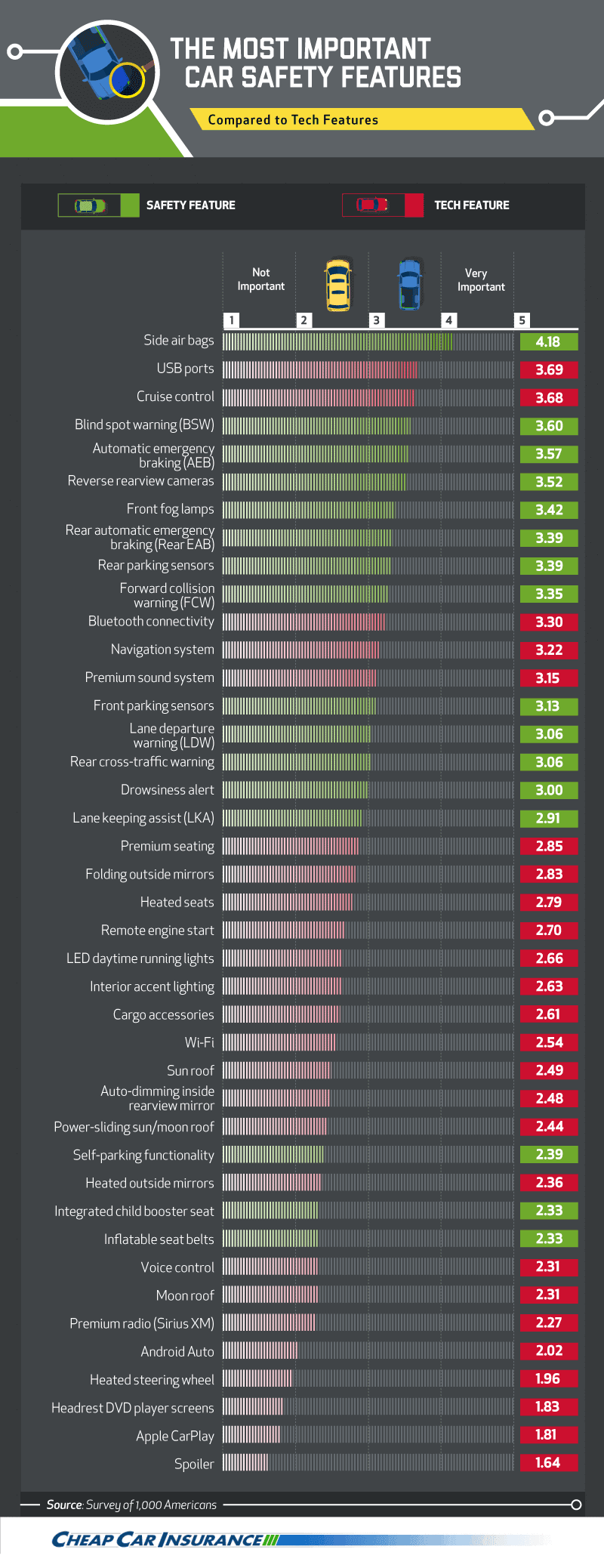This screenshot has width=604, height=1568.
Task: Click the Cruise control rating bar
Action: tap(368, 397)
